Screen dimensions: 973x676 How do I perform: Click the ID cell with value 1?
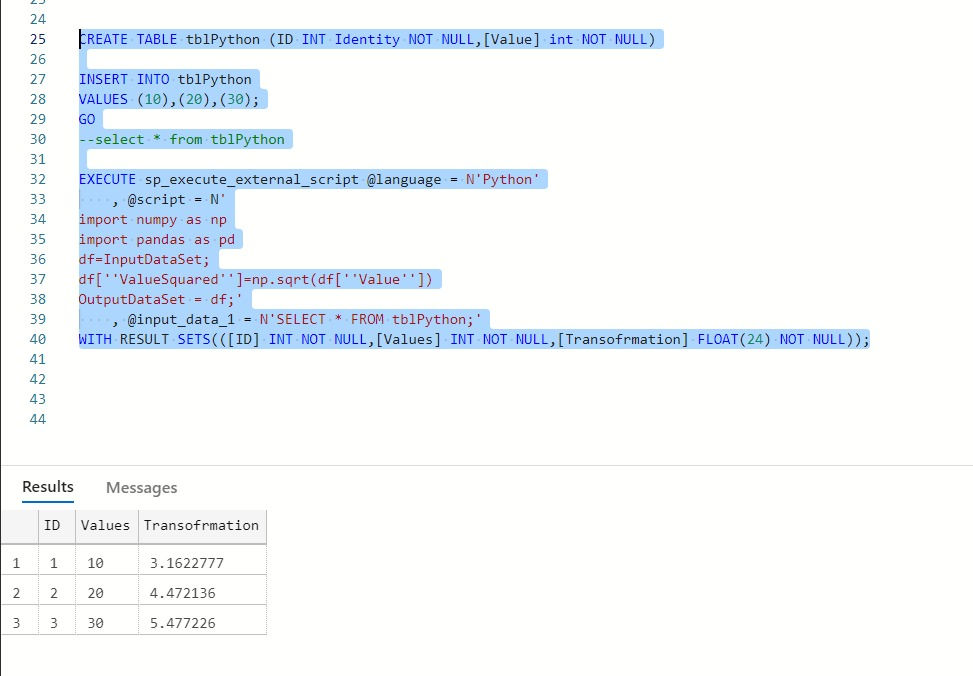pyautogui.click(x=57, y=563)
